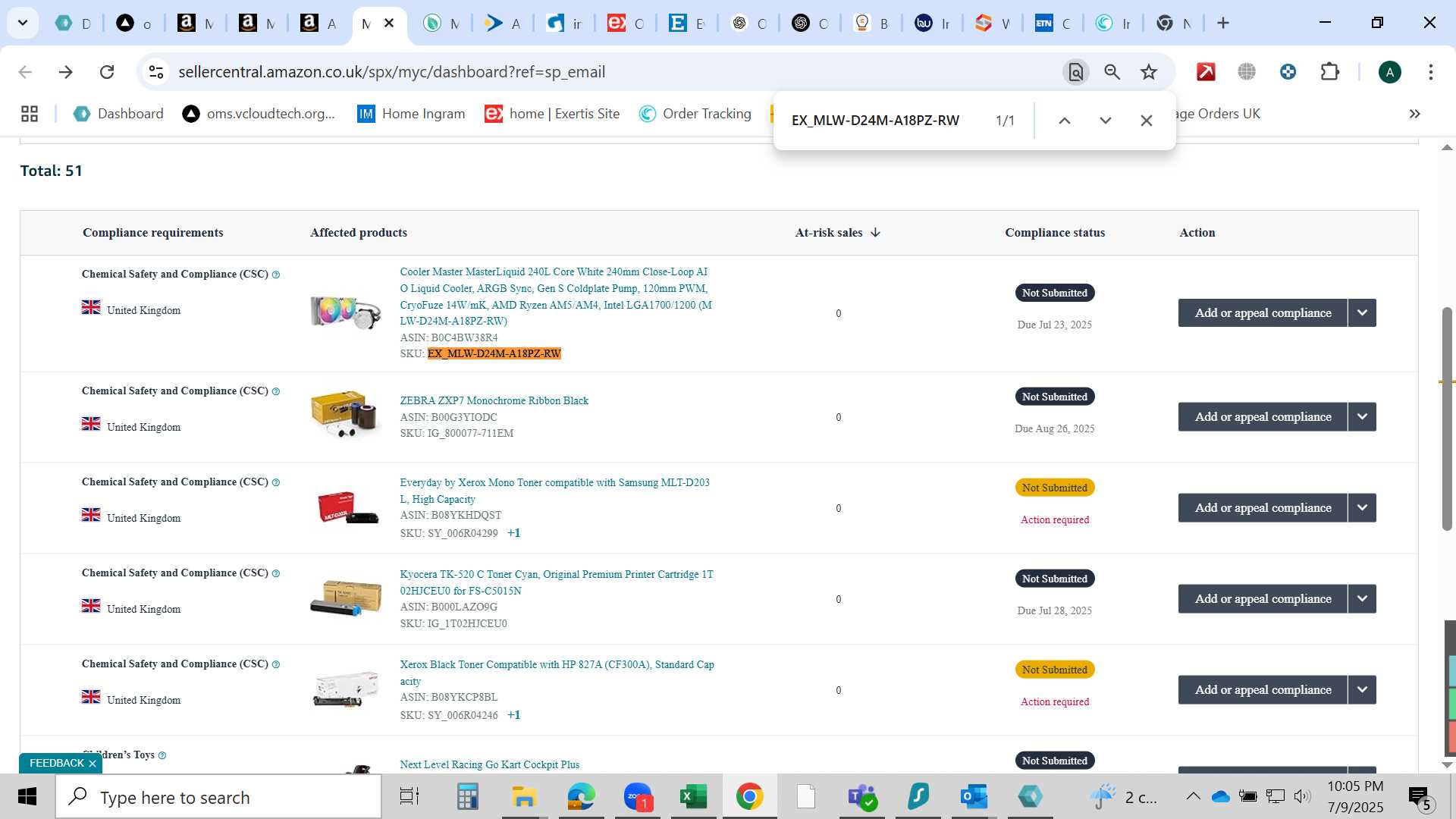This screenshot has width=1456, height=819.
Task: Click help icon beside Cooler Master CSC requirement
Action: (x=276, y=275)
